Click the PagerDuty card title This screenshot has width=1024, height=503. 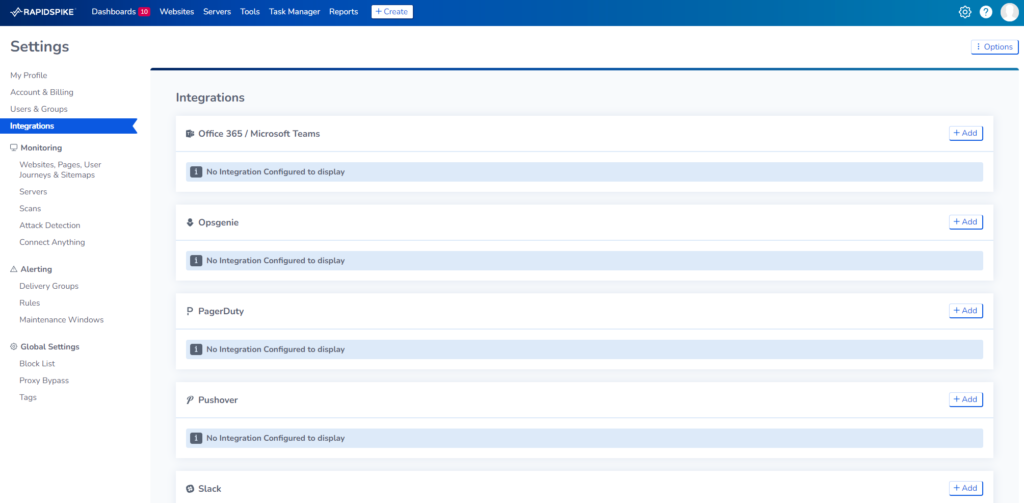pyautogui.click(x=221, y=312)
